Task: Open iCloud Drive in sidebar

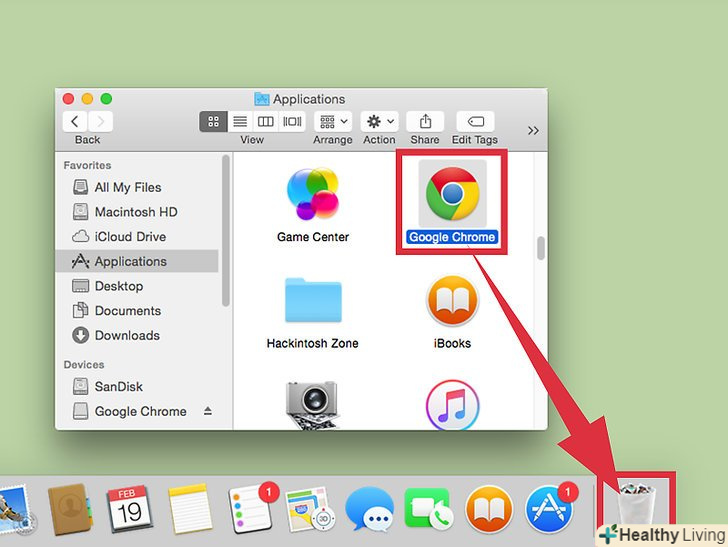Action: click(137, 236)
